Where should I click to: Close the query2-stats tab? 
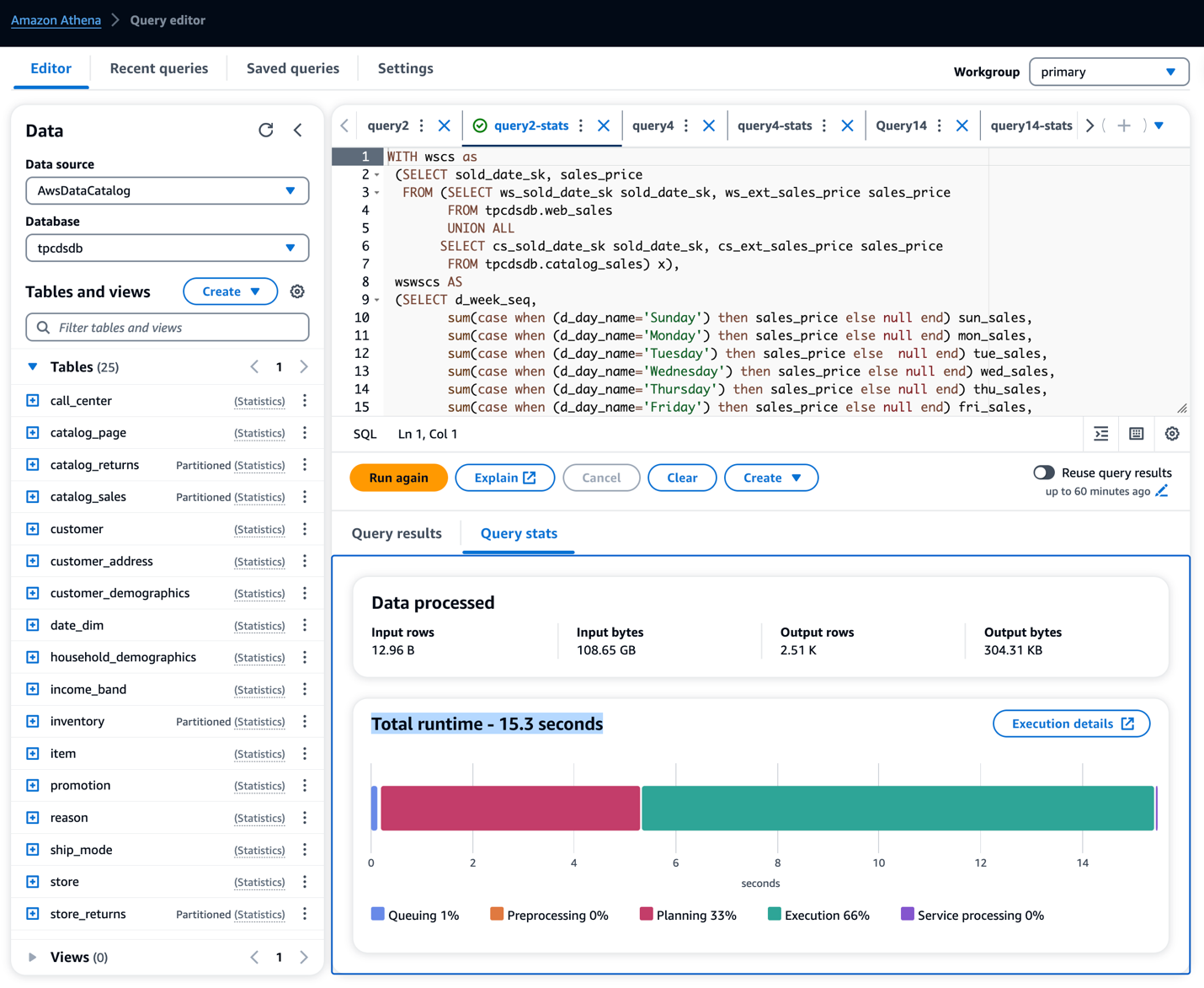604,126
